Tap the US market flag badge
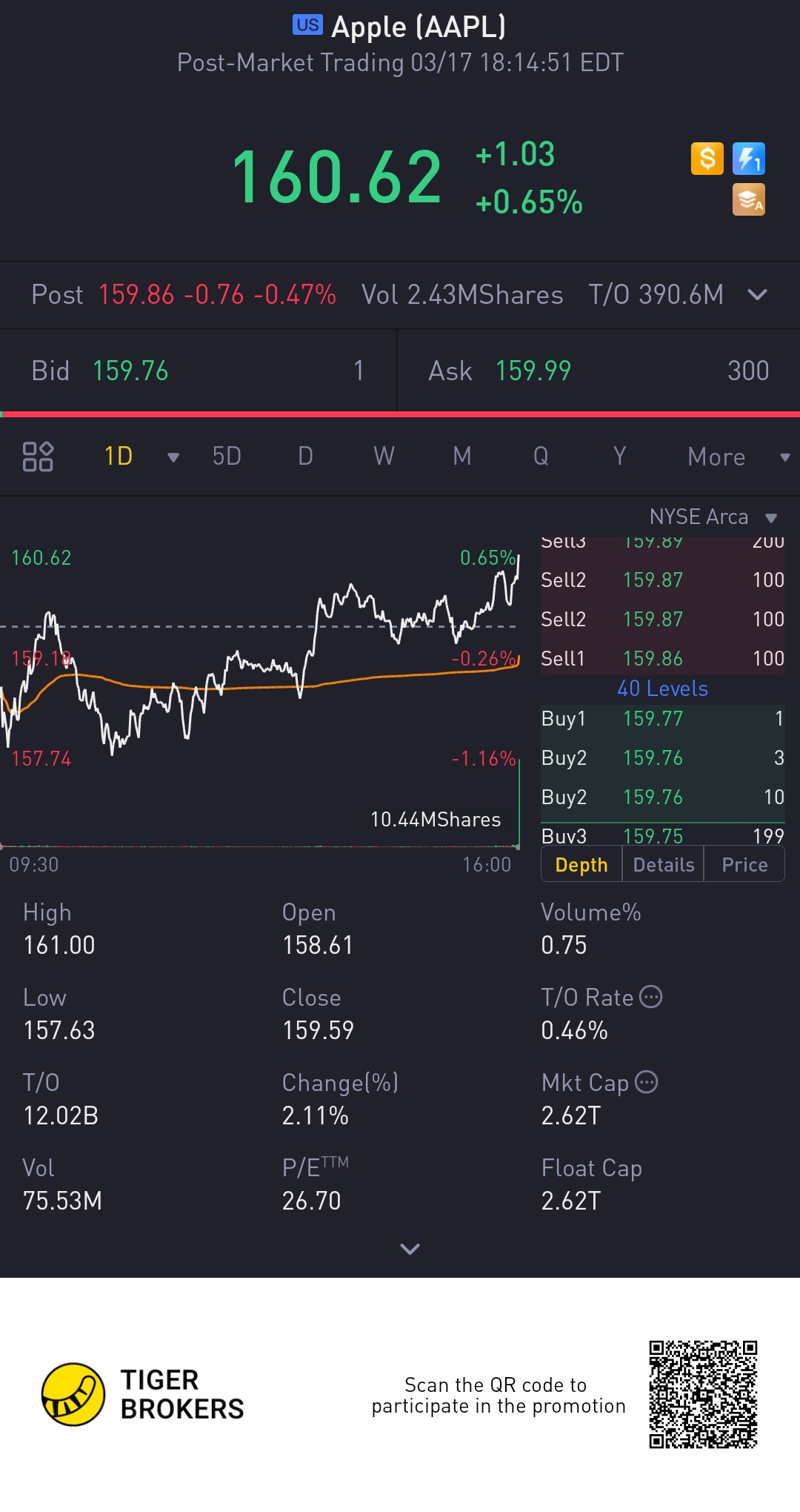The width and height of the screenshot is (800, 1512). point(307,25)
